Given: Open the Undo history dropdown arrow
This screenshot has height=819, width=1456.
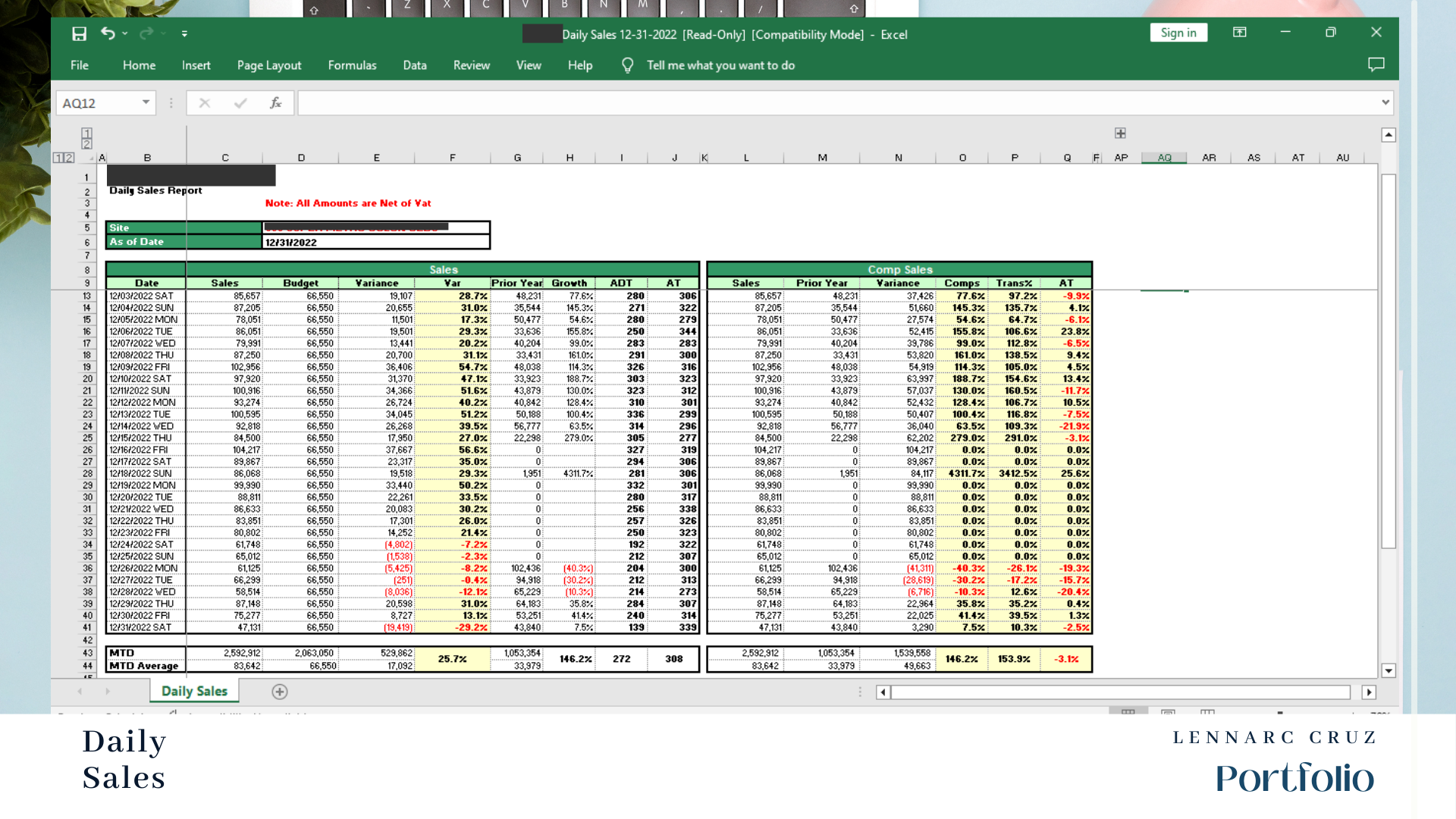Looking at the screenshot, I should point(125,33).
